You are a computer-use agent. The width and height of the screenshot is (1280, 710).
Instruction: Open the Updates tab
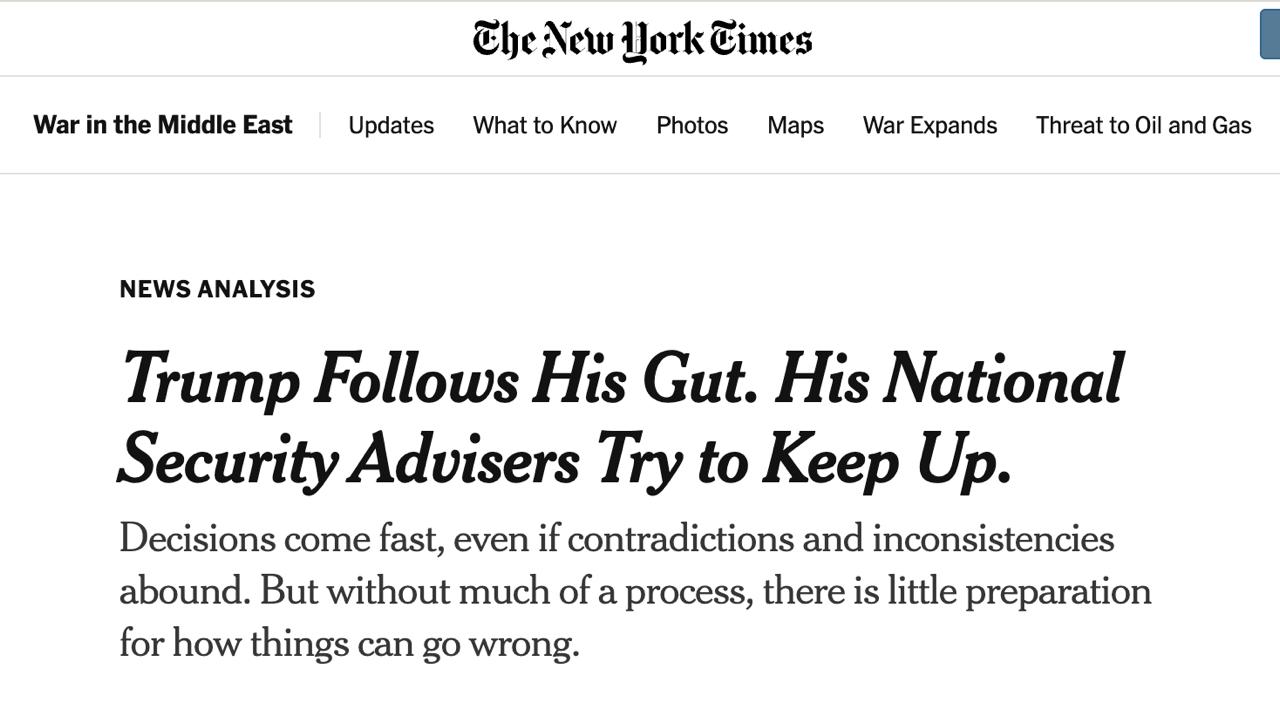pyautogui.click(x=391, y=125)
